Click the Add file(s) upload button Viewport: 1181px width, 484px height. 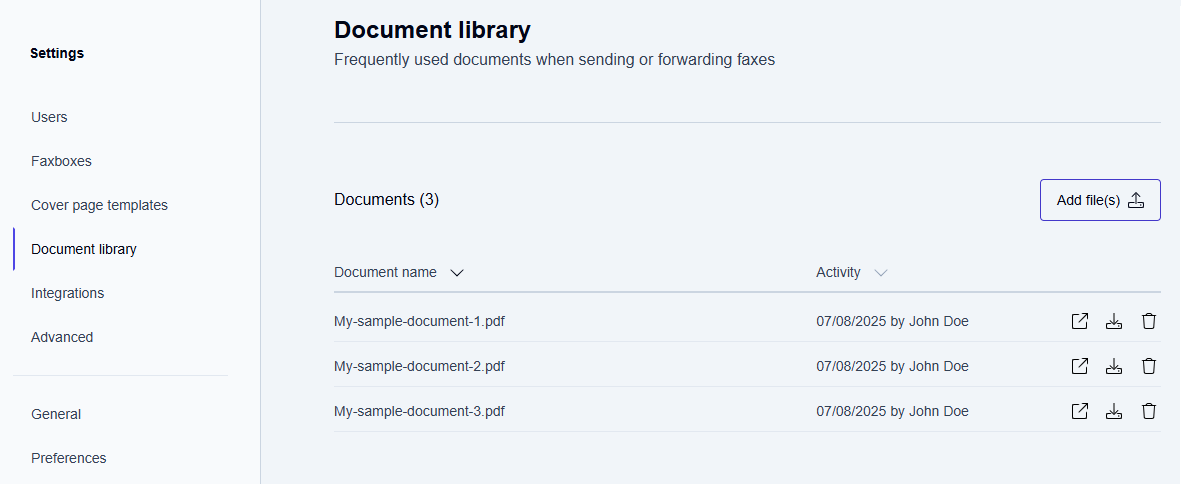click(1100, 200)
